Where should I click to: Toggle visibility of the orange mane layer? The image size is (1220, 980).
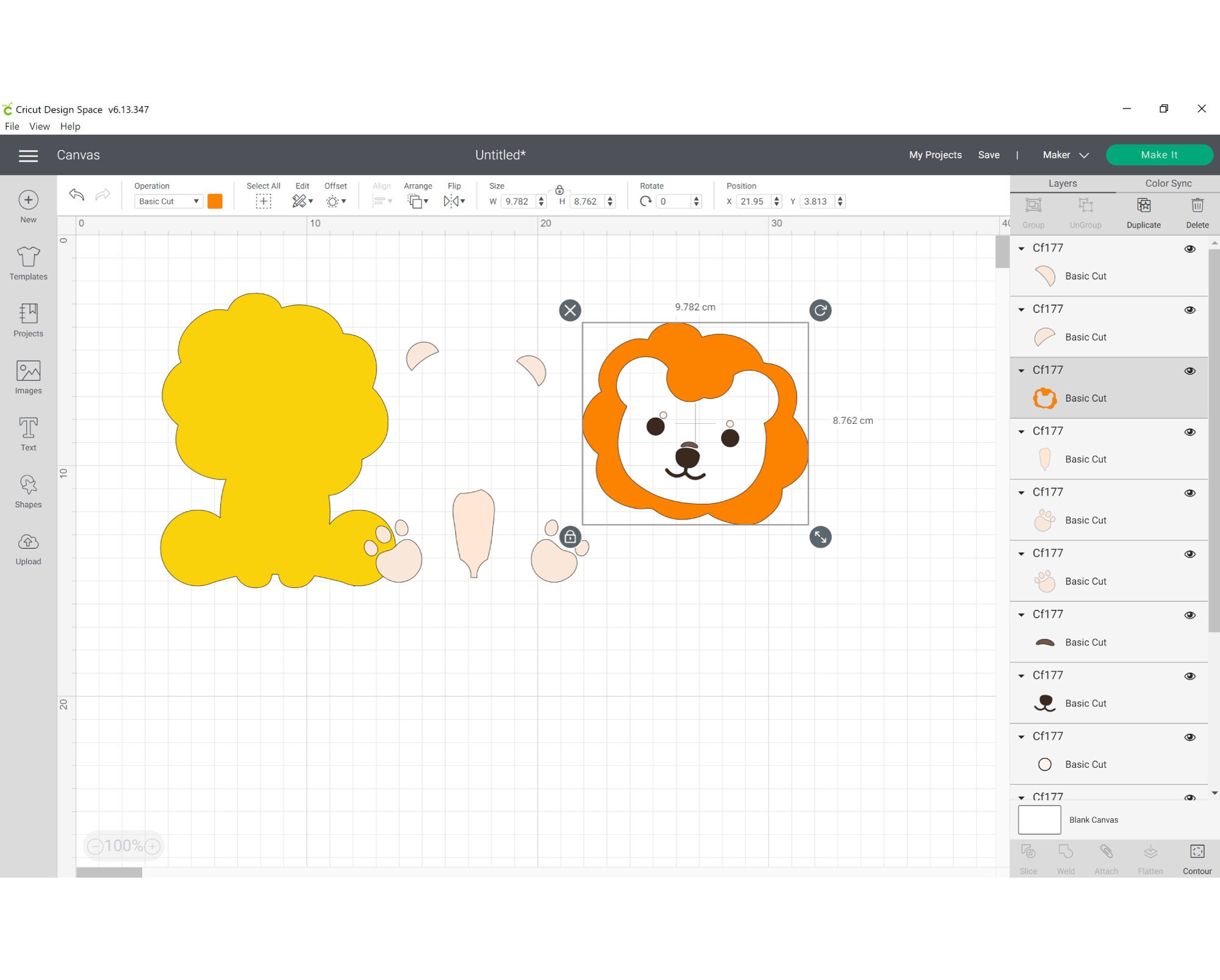tap(1189, 371)
